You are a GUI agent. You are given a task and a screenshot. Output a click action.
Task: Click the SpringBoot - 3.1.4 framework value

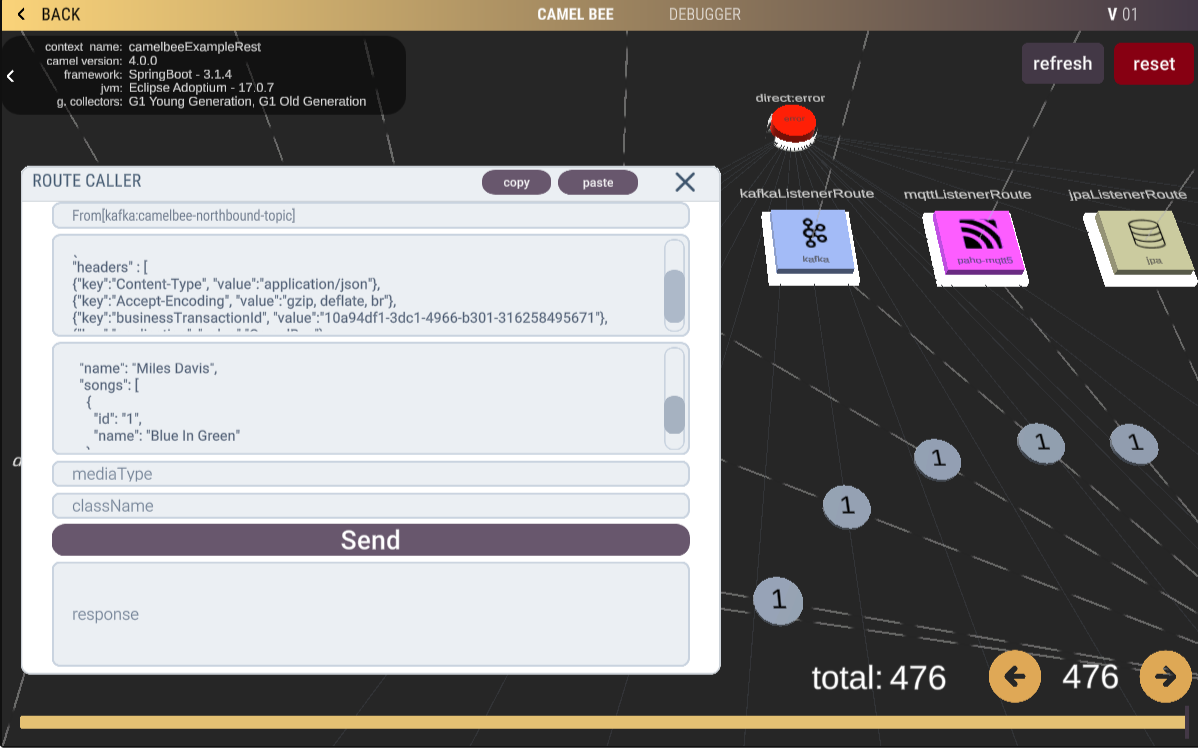pos(180,74)
